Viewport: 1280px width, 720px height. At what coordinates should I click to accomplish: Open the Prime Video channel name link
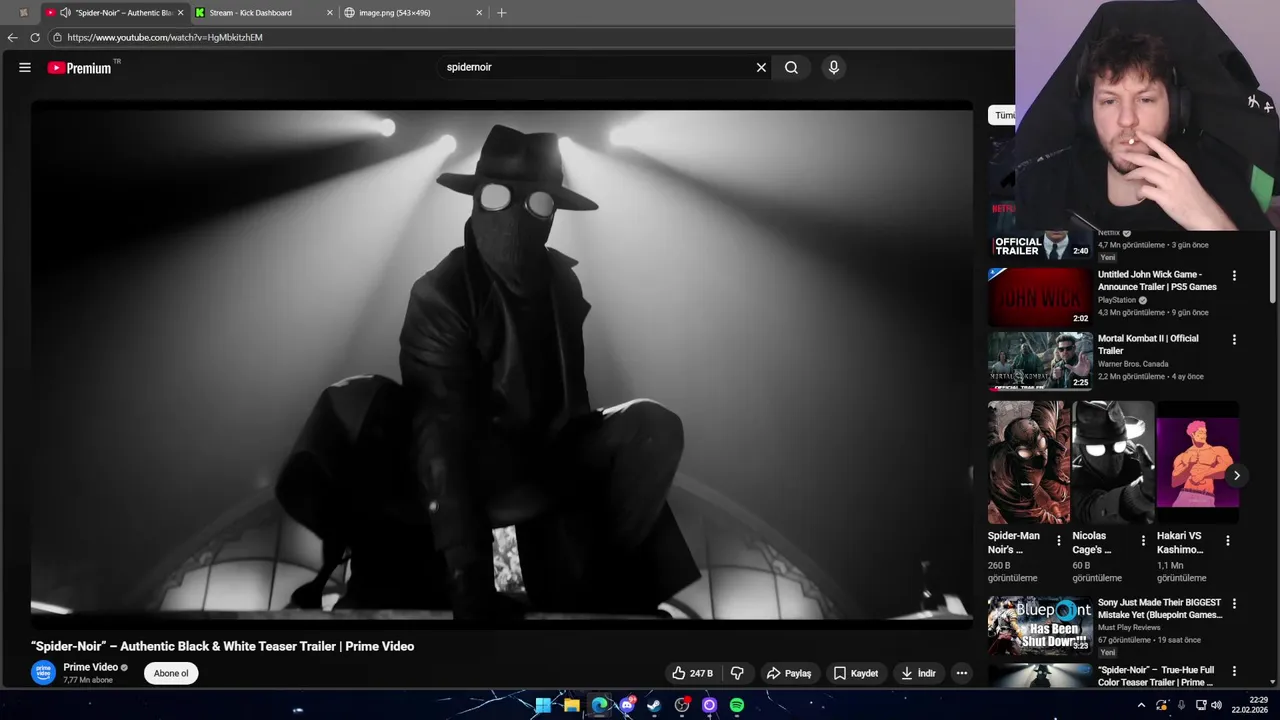(90, 667)
